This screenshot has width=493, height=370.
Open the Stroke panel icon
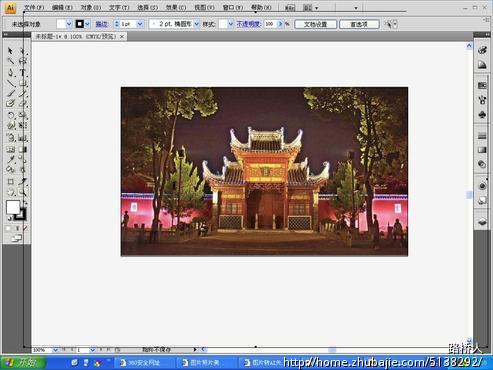click(482, 136)
